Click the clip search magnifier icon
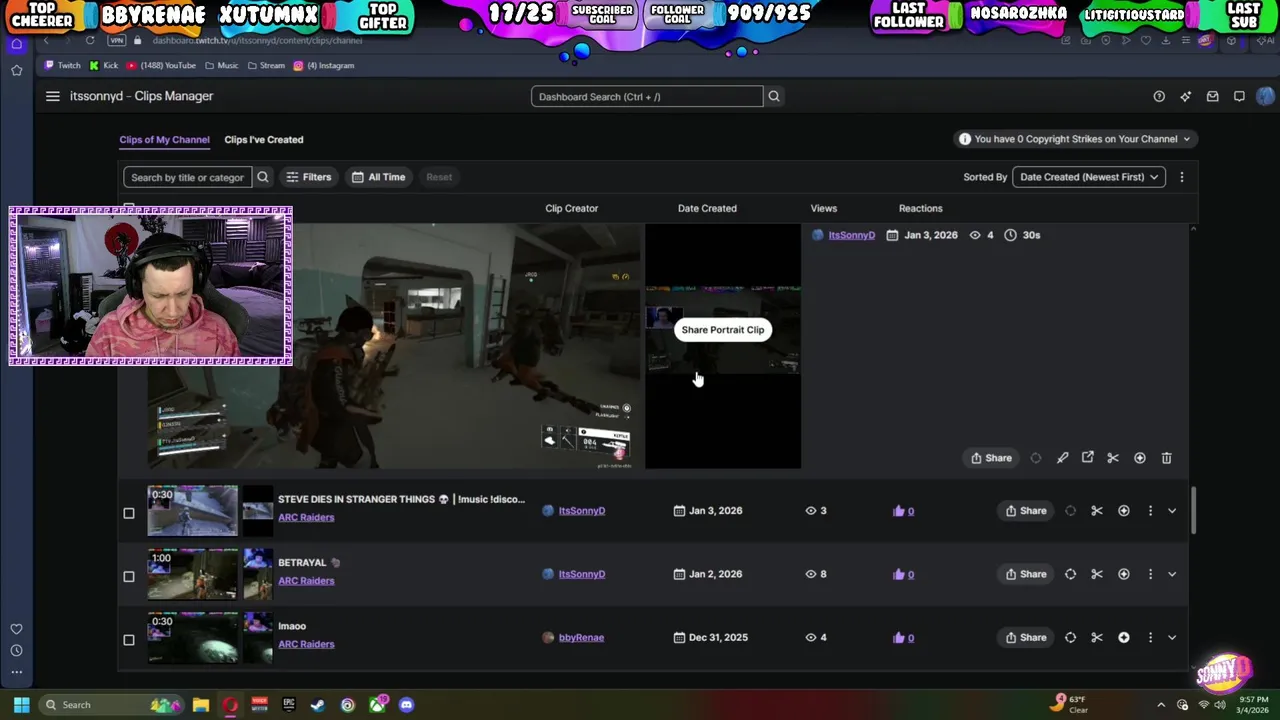The image size is (1280, 720). pos(263,177)
